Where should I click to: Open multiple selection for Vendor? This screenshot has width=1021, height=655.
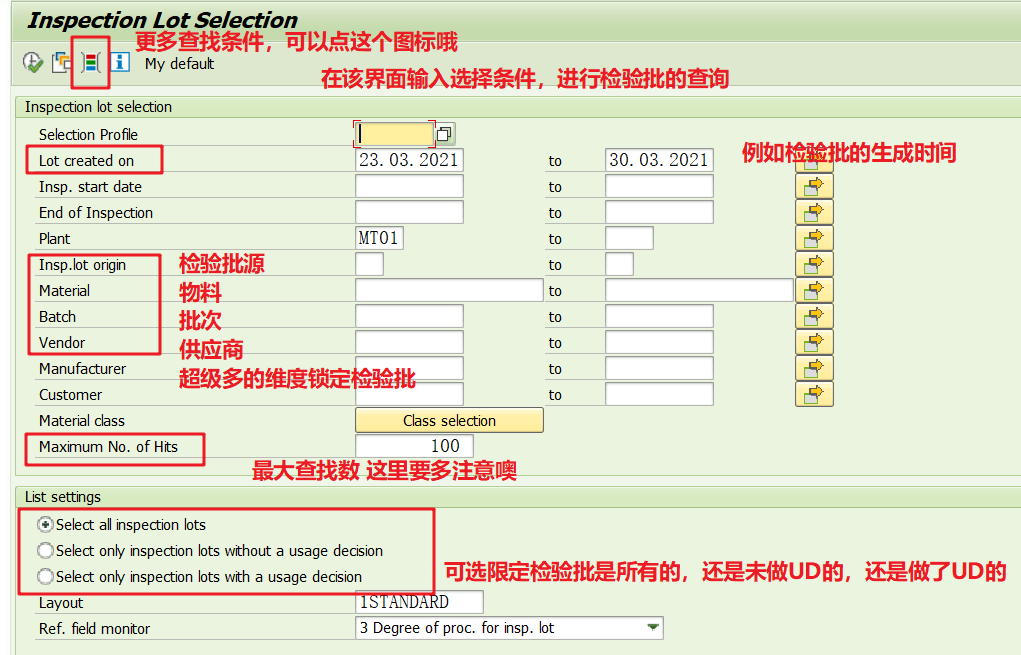814,342
